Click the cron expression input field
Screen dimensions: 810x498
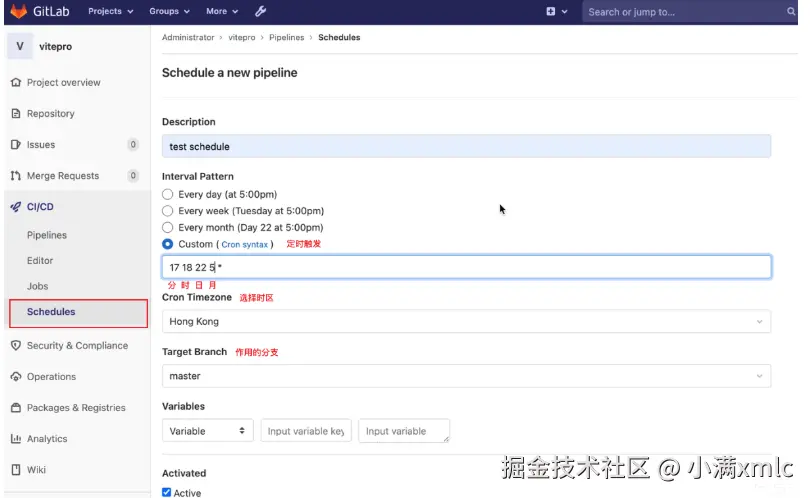[x=466, y=267]
